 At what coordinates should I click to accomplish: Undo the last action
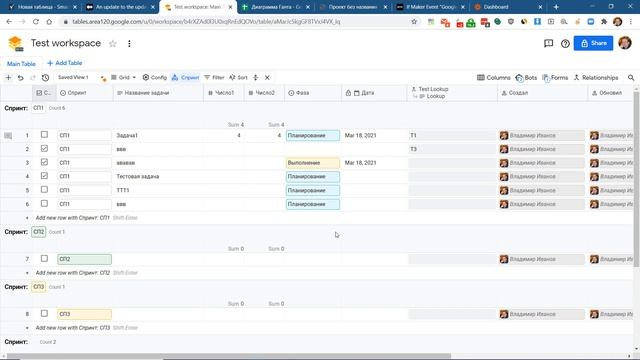pyautogui.click(x=20, y=78)
